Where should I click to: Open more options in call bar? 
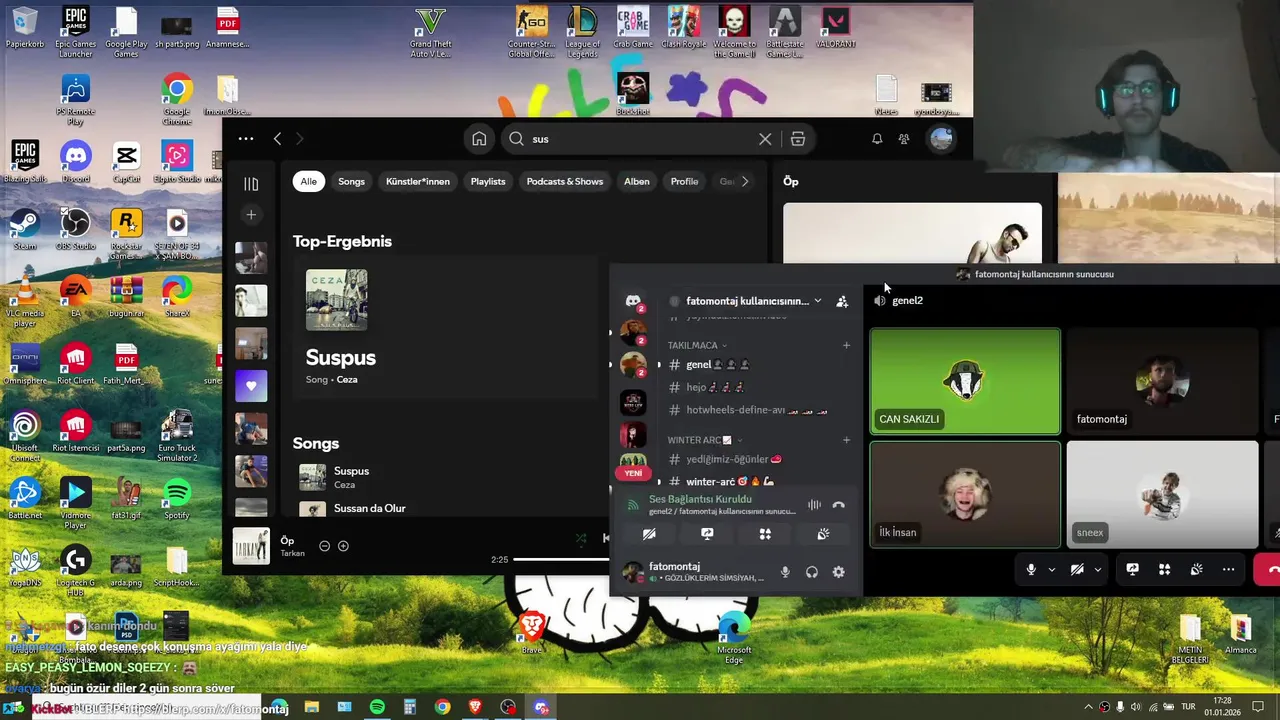1229,569
